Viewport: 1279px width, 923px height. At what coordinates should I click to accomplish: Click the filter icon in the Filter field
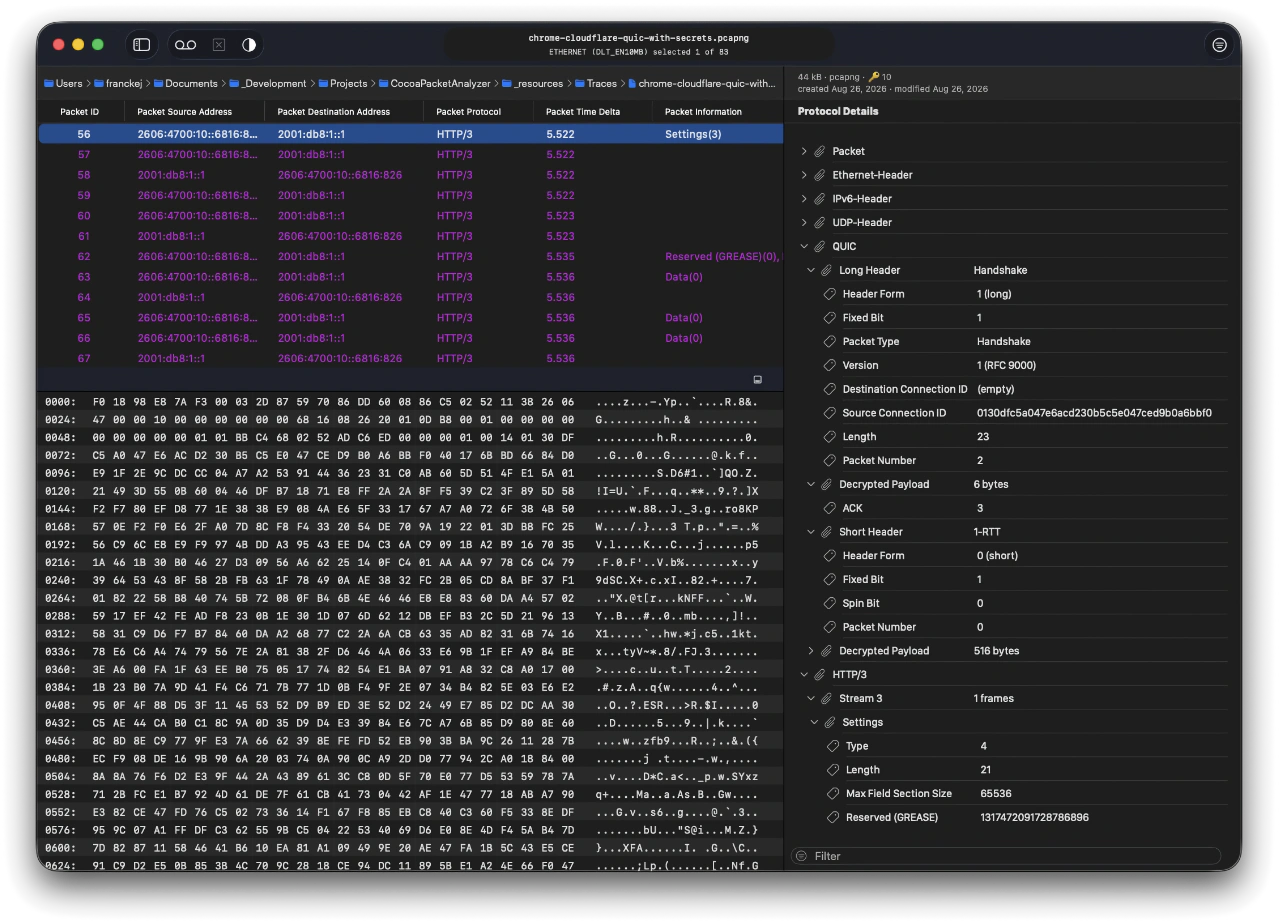(x=800, y=856)
